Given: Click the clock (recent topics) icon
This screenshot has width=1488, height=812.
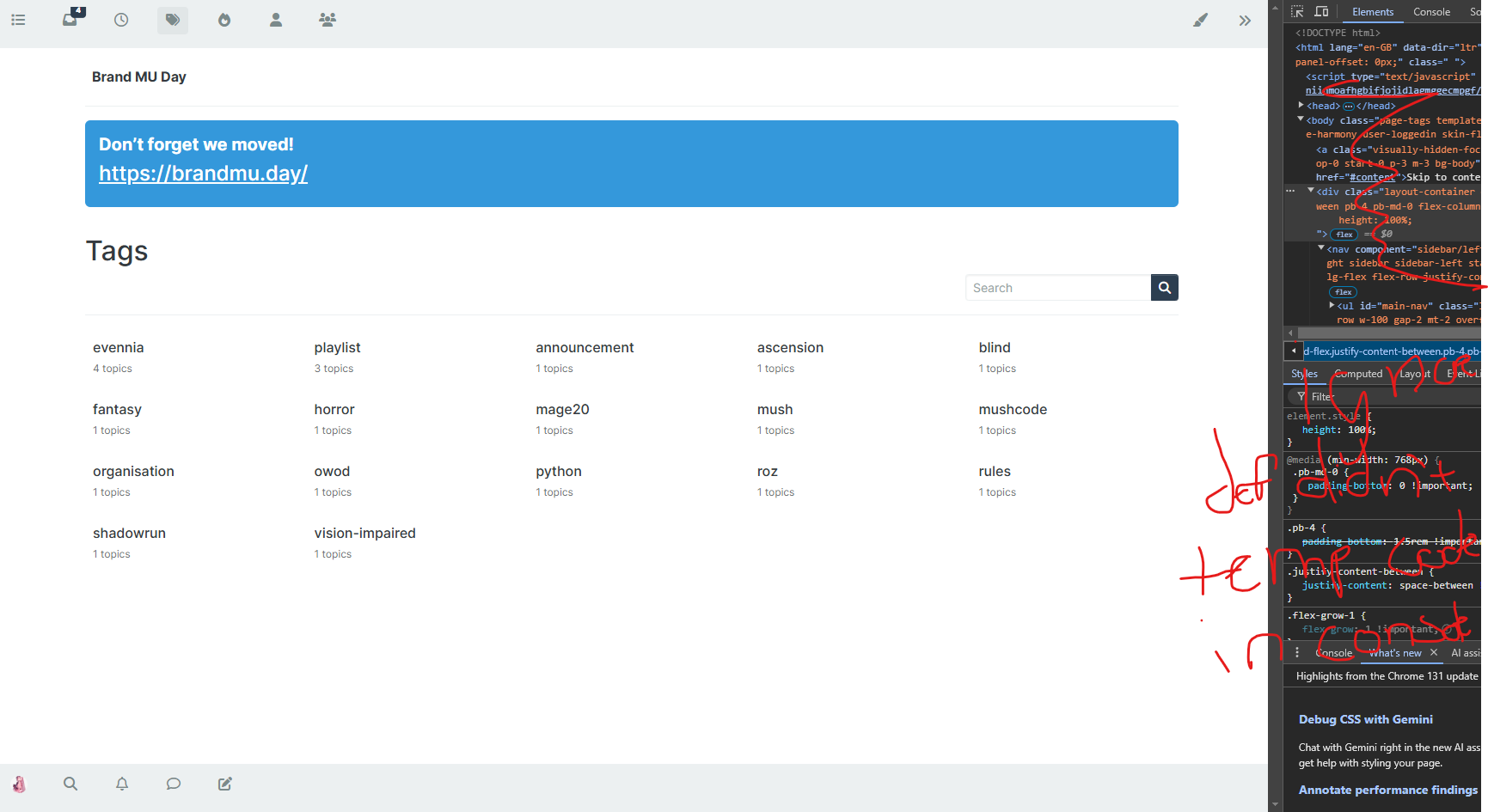Looking at the screenshot, I should coord(121,20).
